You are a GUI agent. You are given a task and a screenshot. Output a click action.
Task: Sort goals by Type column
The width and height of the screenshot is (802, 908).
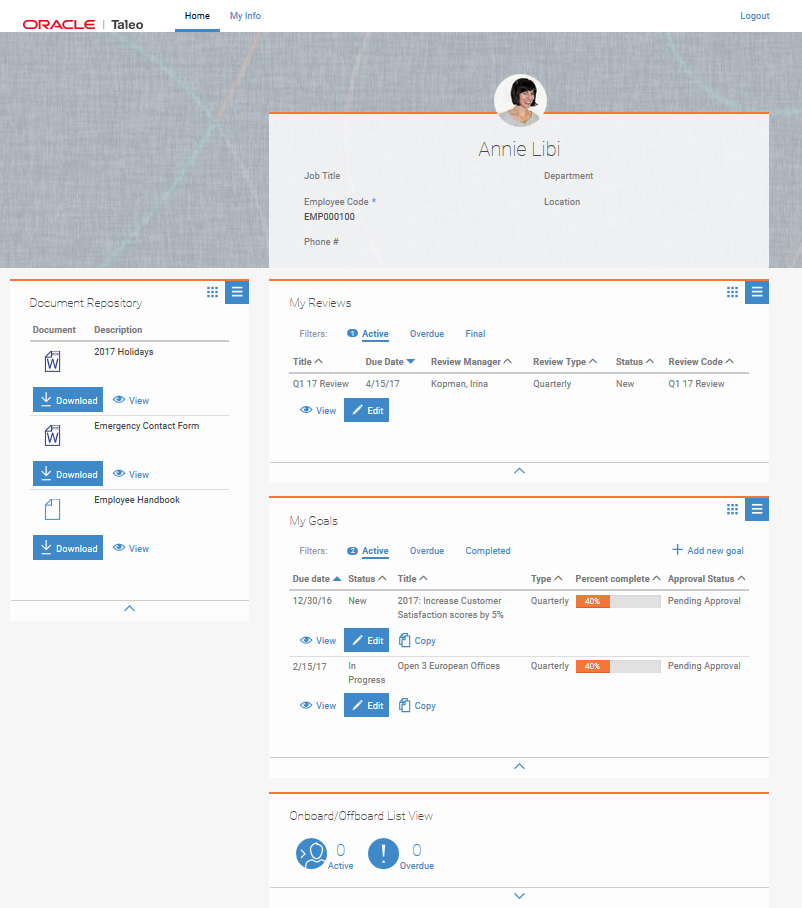(547, 579)
